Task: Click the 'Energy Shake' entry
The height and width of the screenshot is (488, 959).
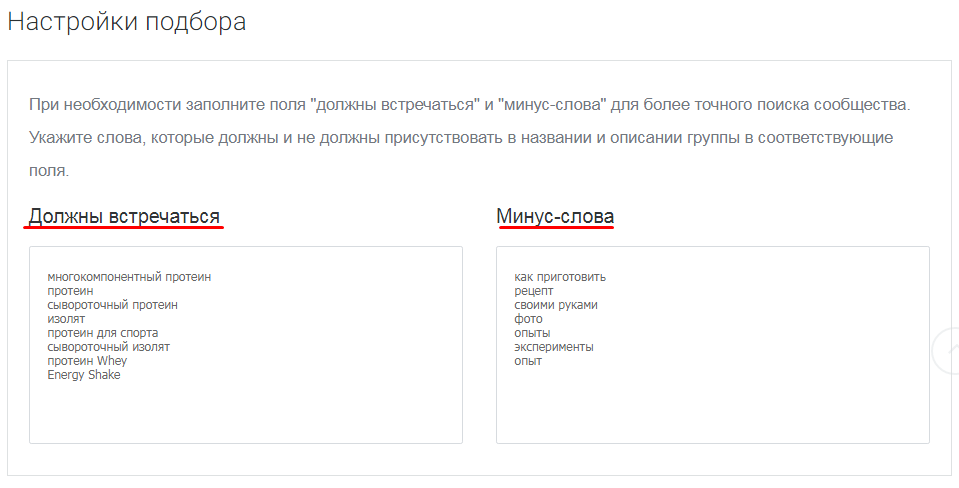Action: pyautogui.click(x=83, y=375)
